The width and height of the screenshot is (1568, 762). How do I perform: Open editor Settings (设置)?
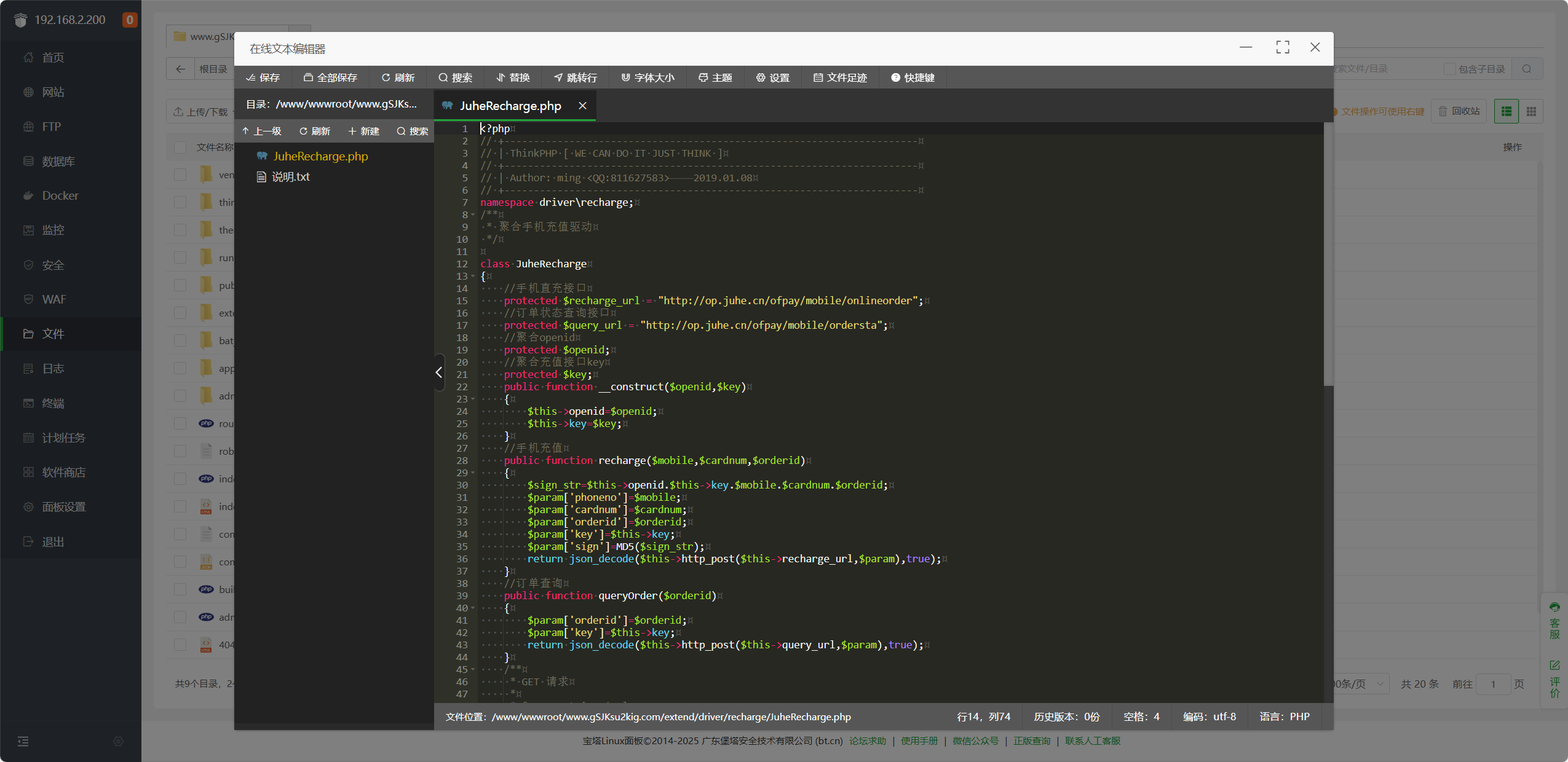(772, 77)
